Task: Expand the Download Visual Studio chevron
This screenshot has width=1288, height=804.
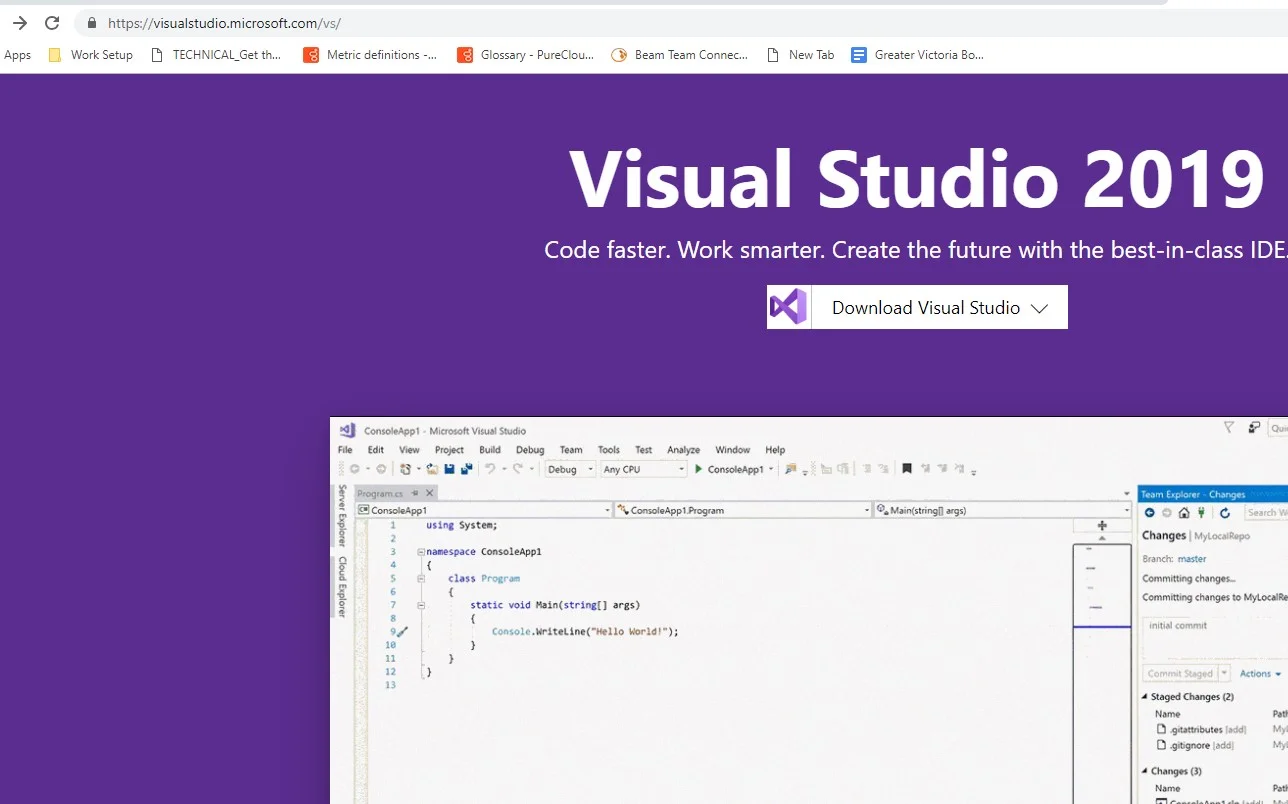Action: click(1039, 308)
